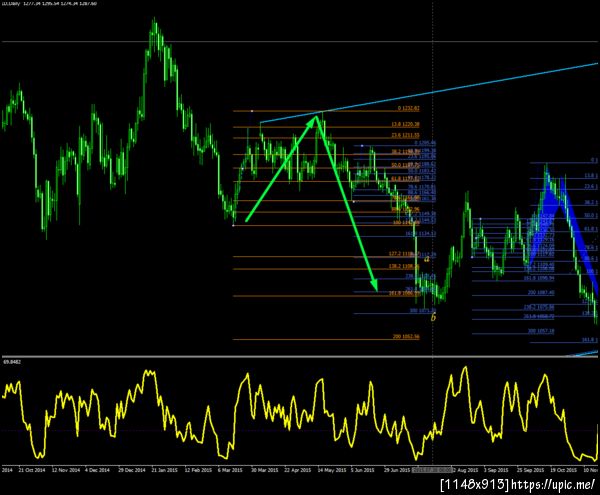Viewport: 600px width, 495px height.
Task: Click the '12 Feb 2015' date label
Action: (x=198, y=470)
